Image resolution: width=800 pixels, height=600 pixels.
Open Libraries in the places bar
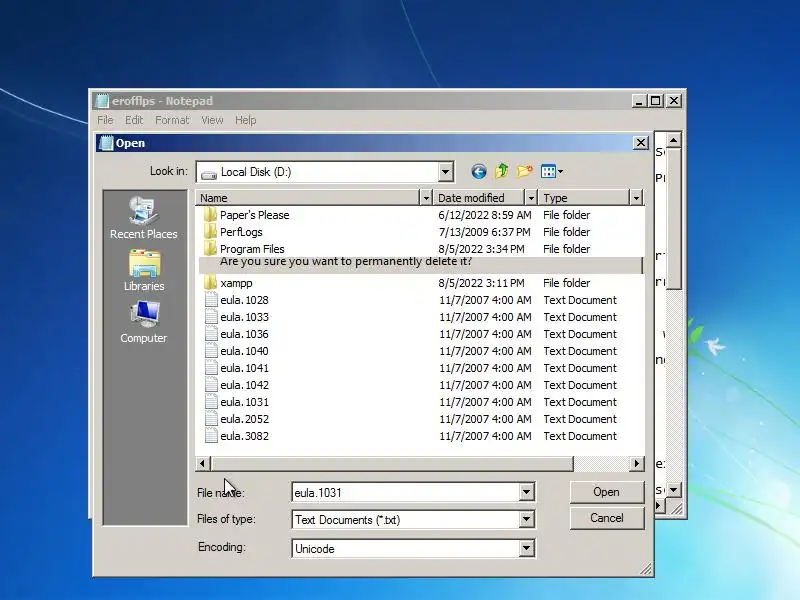tap(143, 270)
